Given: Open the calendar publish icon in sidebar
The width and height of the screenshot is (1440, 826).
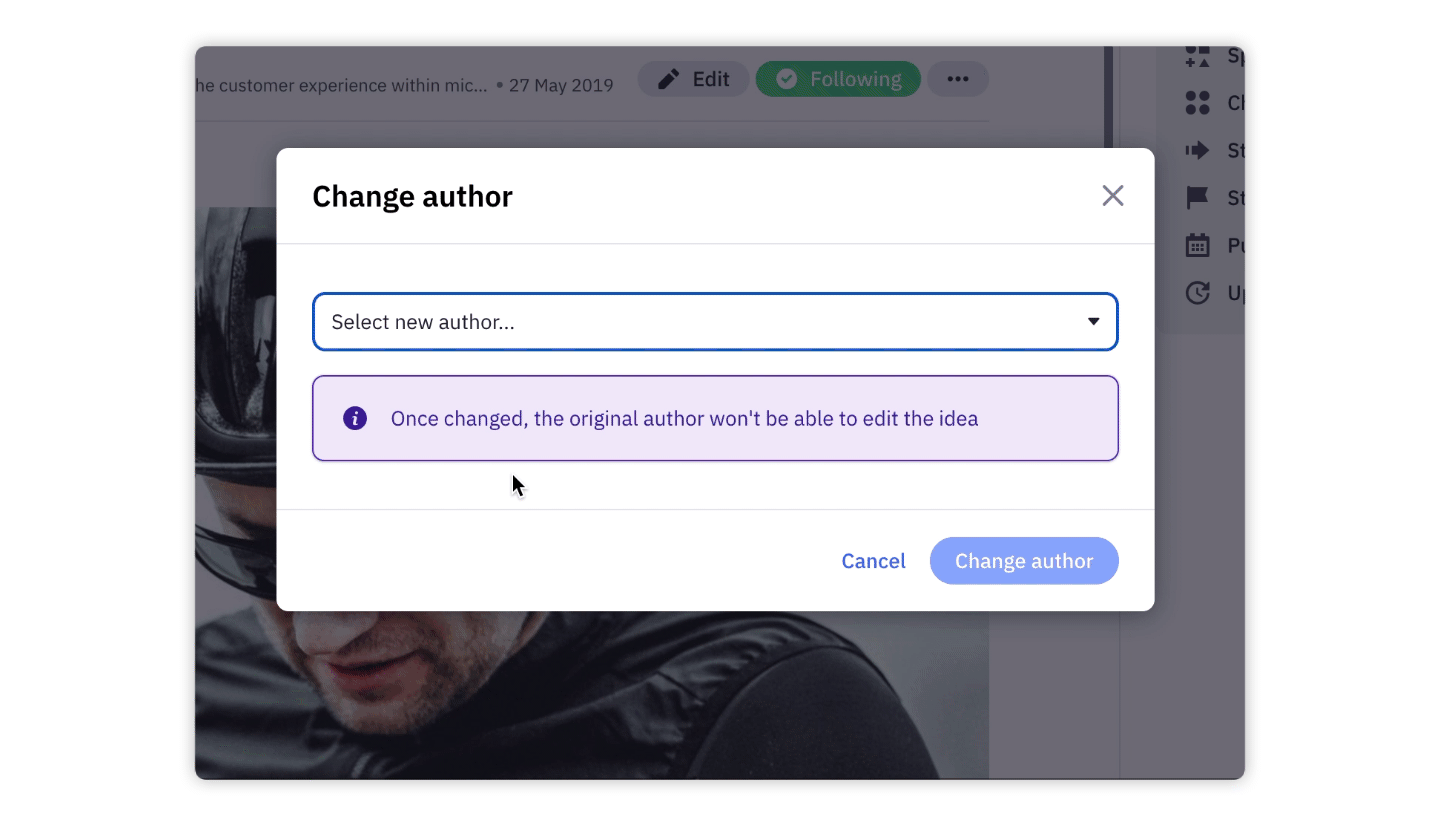Looking at the screenshot, I should pyautogui.click(x=1197, y=245).
